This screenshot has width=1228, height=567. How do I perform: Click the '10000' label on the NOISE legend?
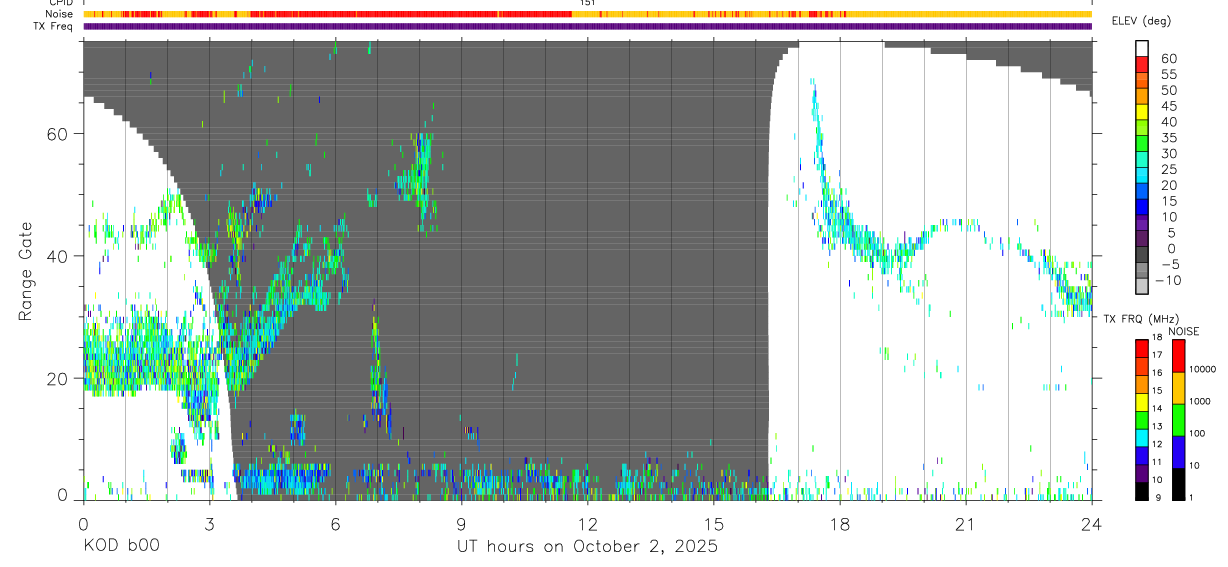click(1201, 369)
